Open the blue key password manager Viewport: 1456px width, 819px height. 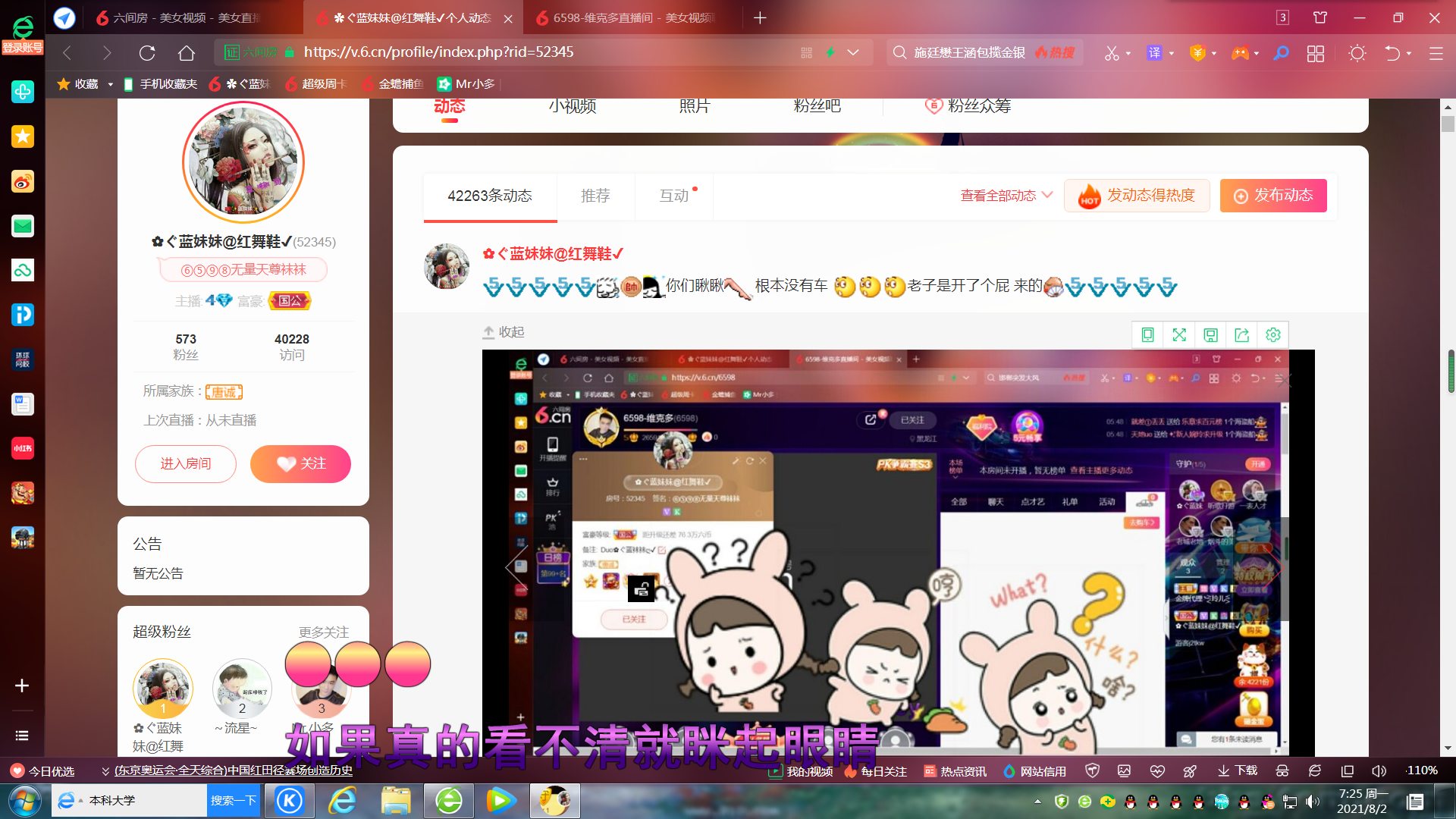click(1281, 52)
